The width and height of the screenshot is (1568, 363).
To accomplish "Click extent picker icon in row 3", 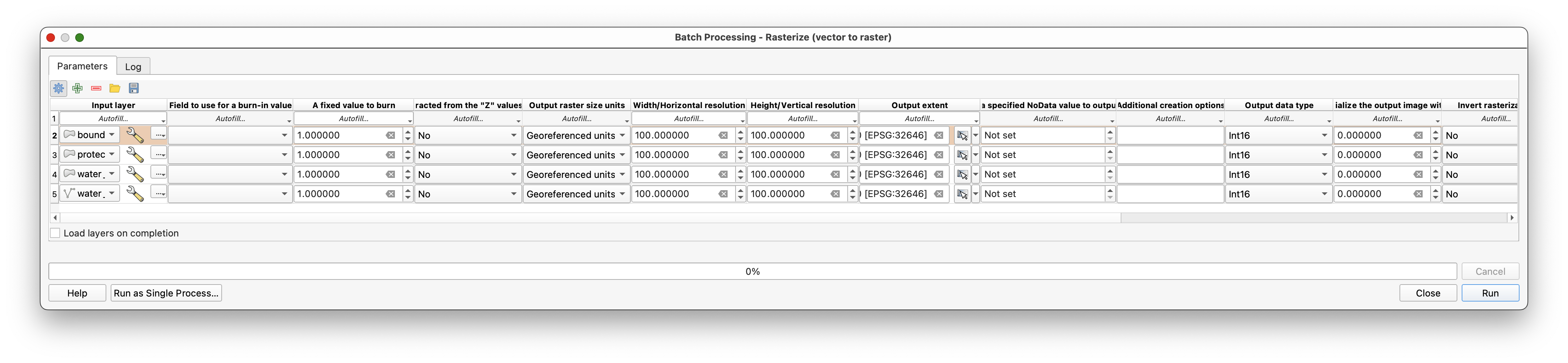I will tap(962, 155).
